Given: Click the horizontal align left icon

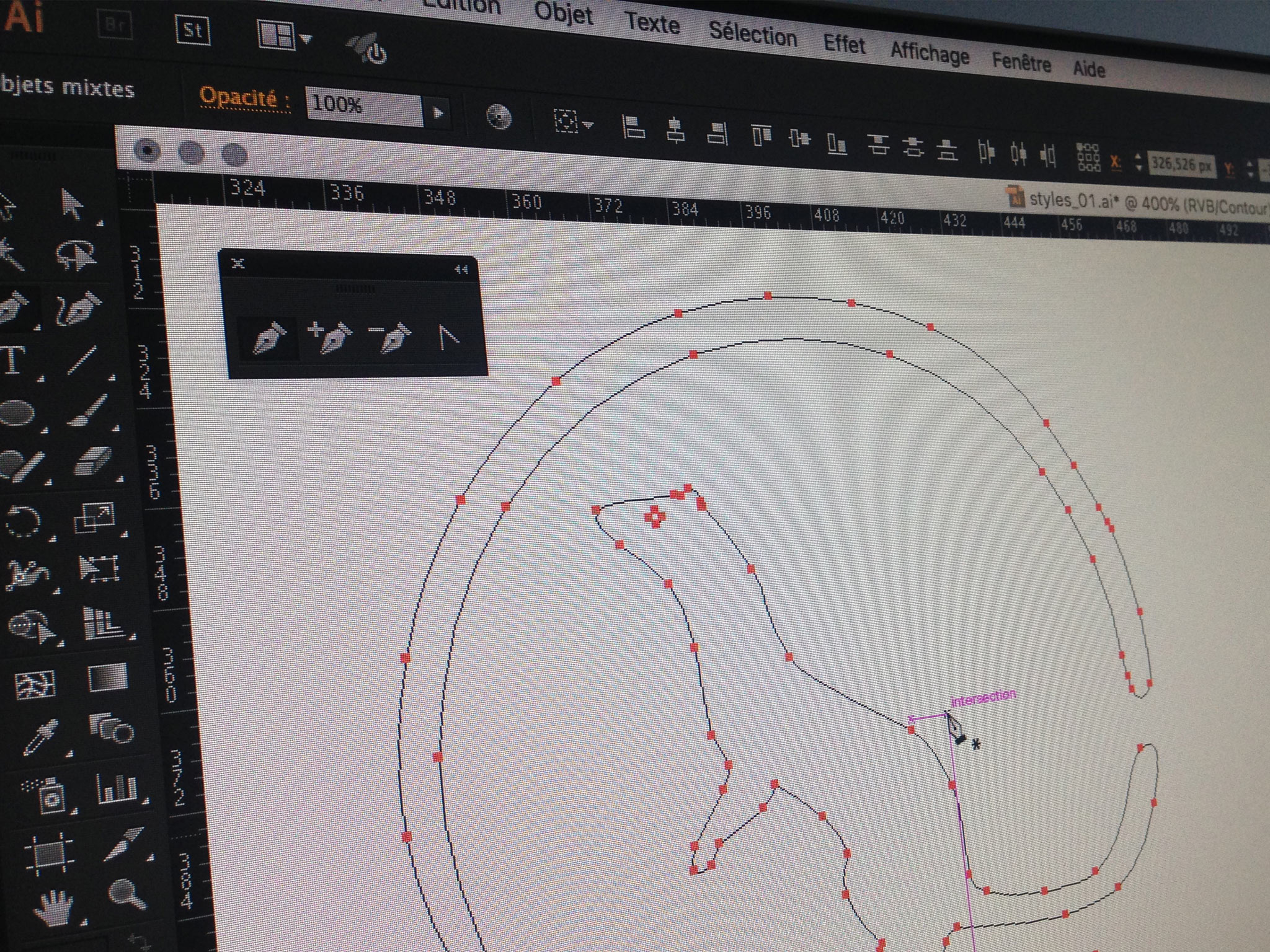Looking at the screenshot, I should 633,128.
